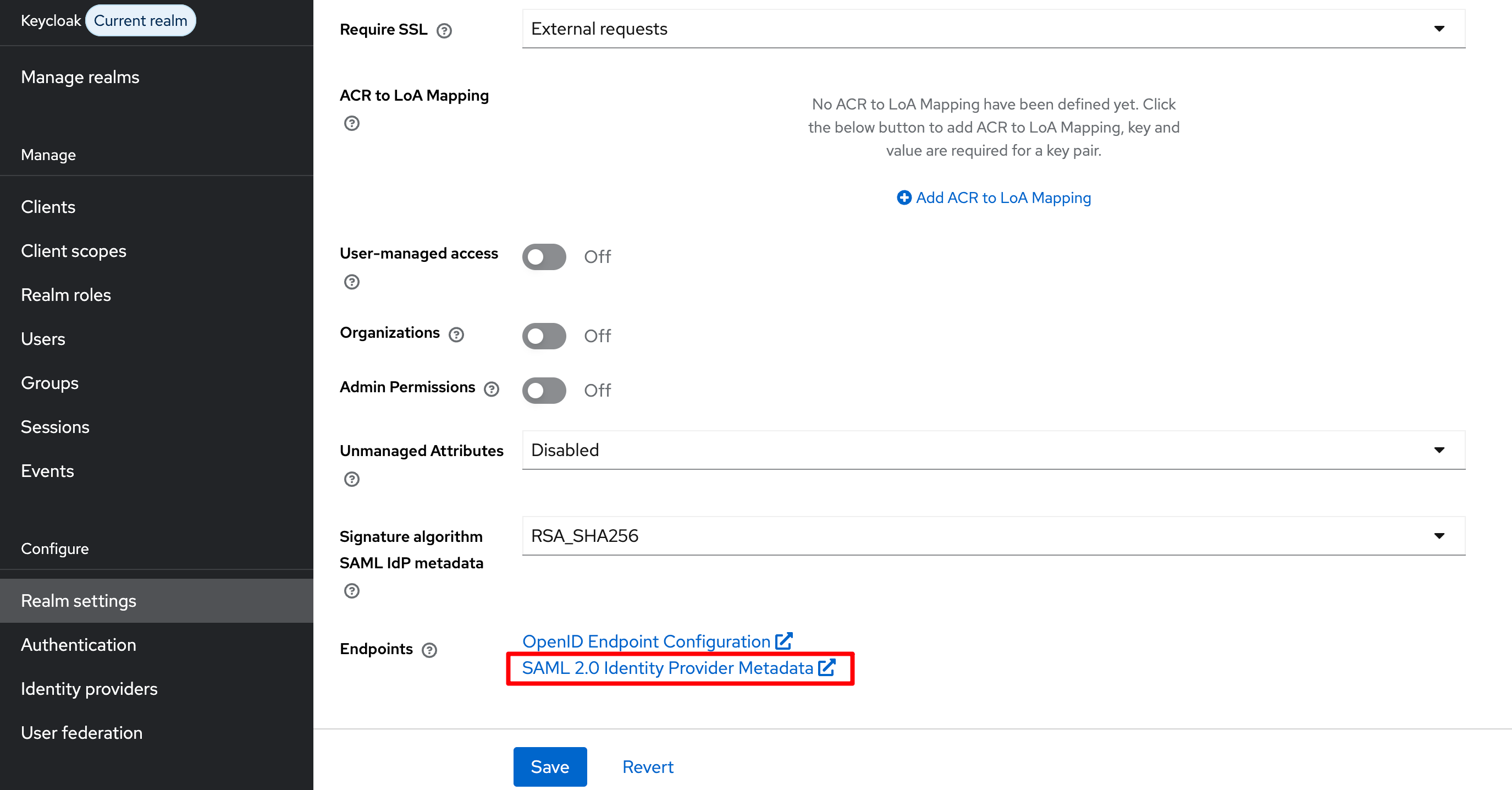
Task: Open the Signature algorithm dropdown
Action: (x=993, y=536)
